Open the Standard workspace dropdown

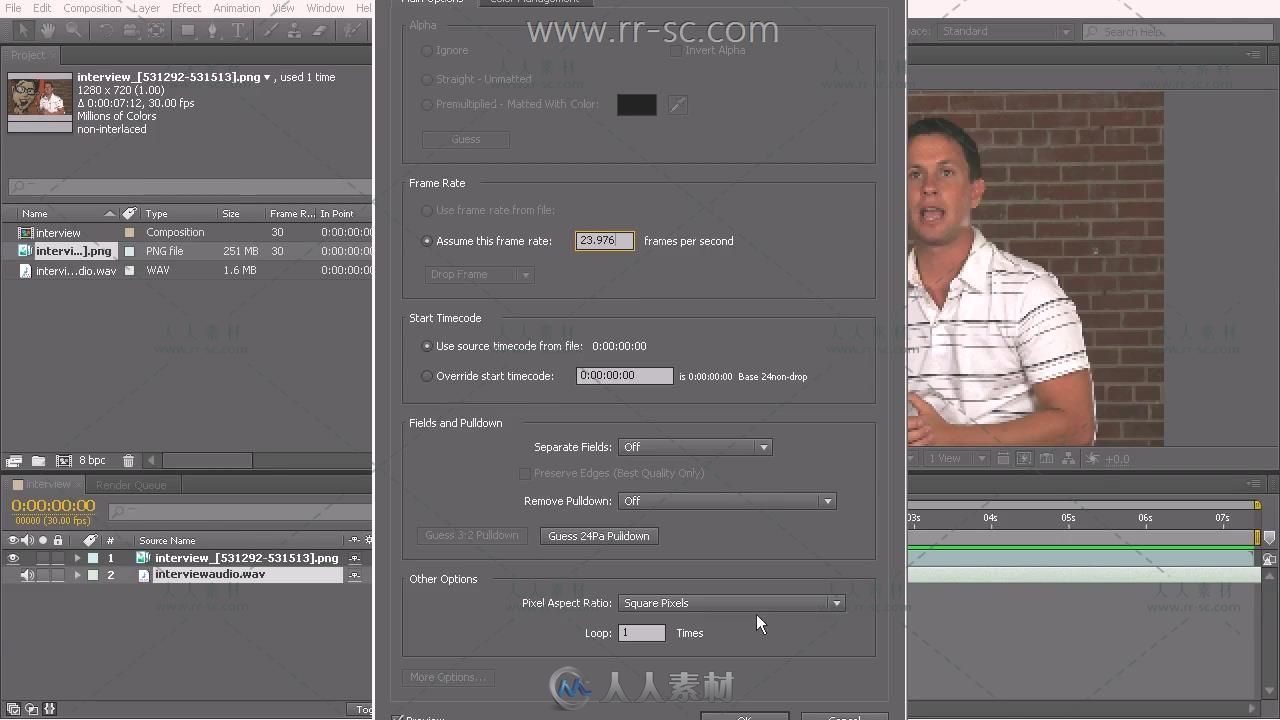click(x=1005, y=31)
